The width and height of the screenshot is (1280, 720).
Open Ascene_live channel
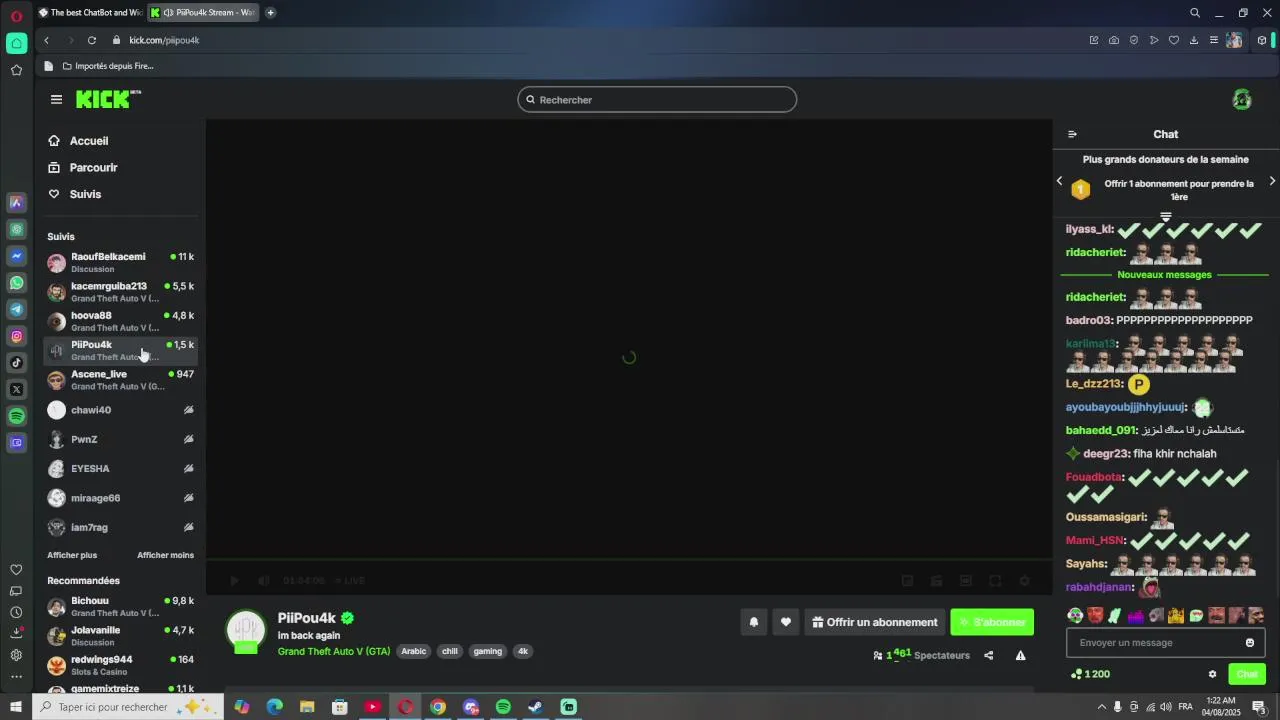(121, 380)
